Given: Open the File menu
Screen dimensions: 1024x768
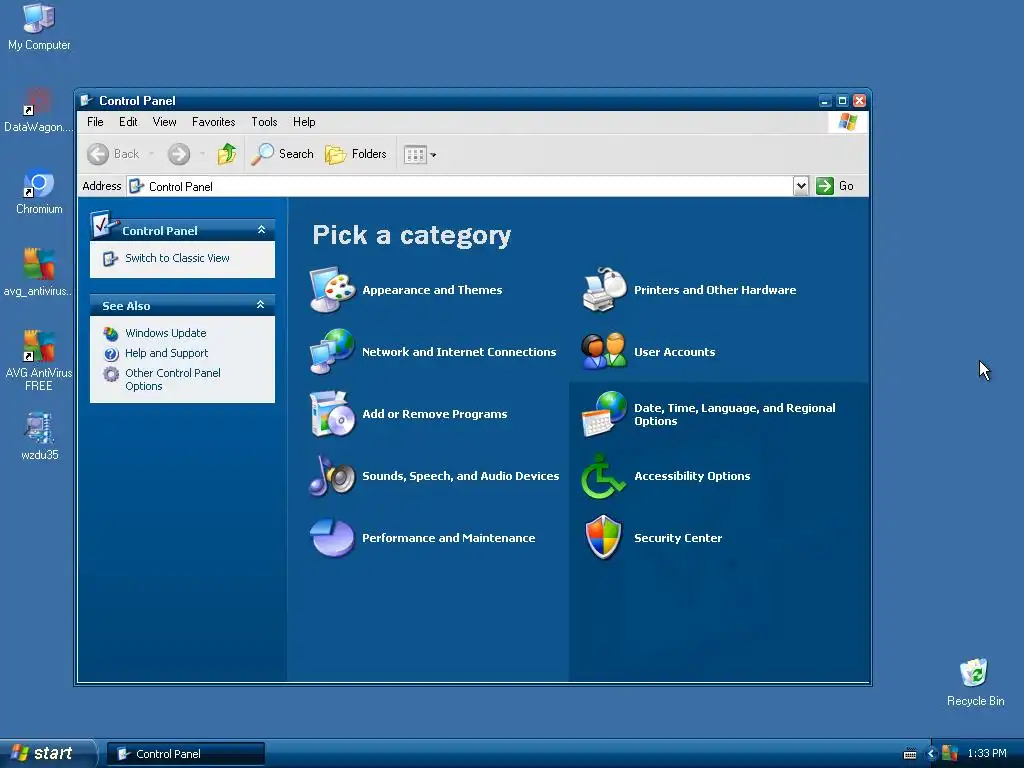Looking at the screenshot, I should click(x=95, y=122).
